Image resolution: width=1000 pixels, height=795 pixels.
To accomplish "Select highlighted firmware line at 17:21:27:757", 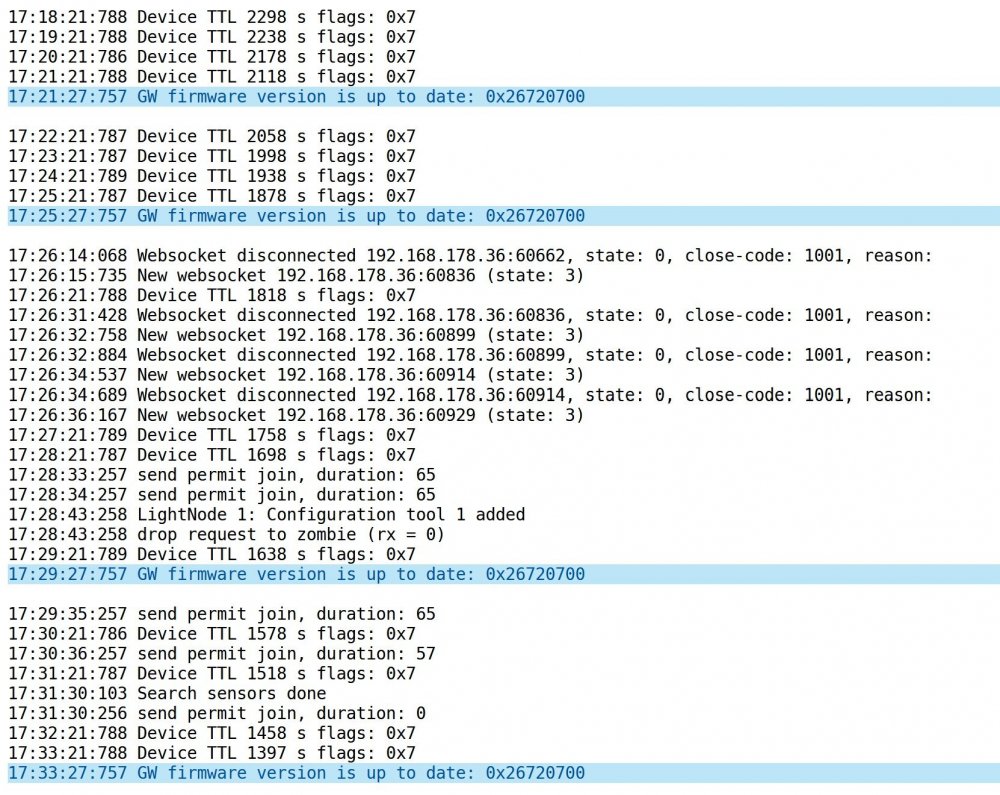I will 504,97.
